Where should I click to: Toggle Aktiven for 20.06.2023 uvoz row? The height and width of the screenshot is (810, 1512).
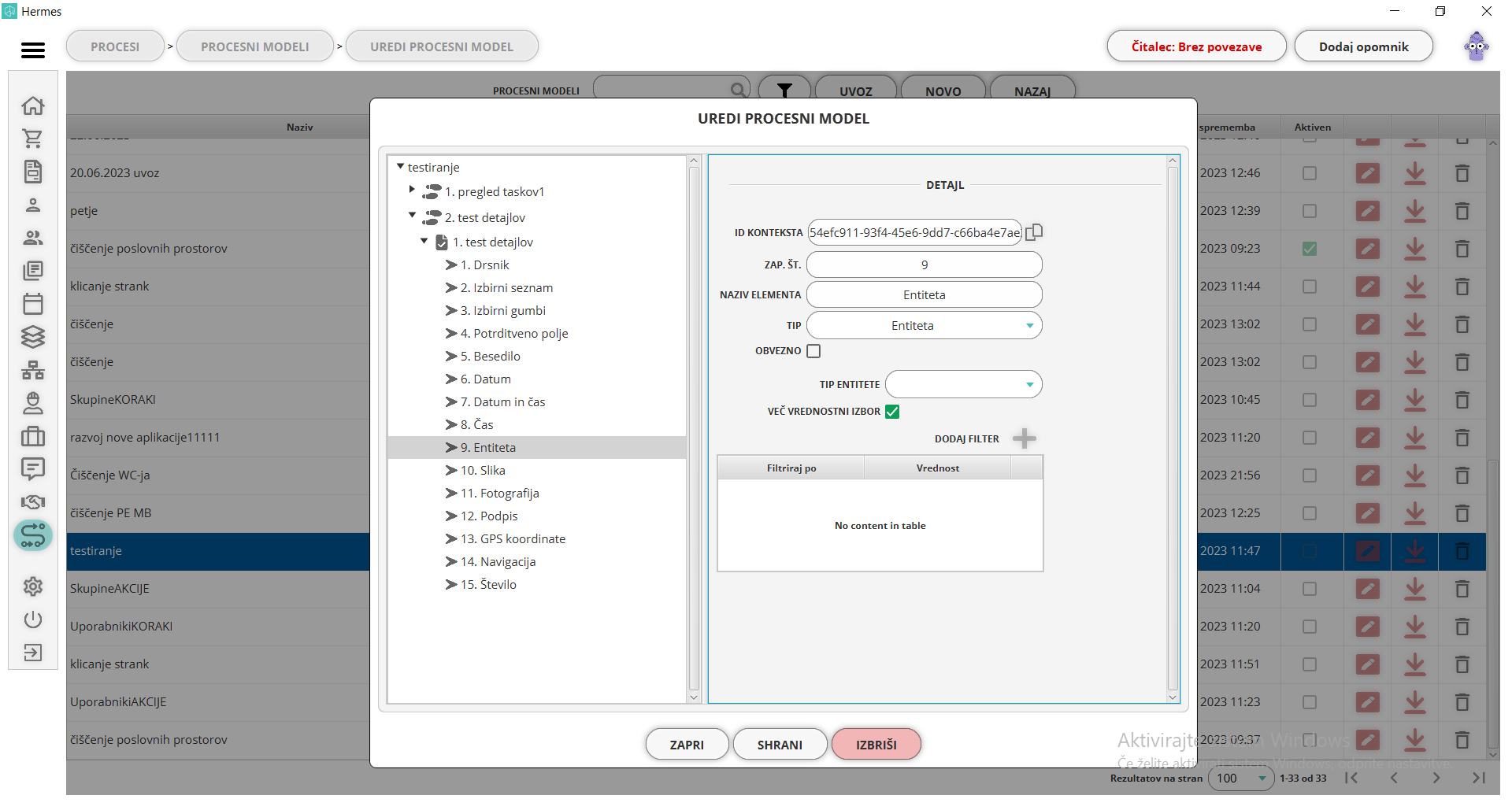1310,173
